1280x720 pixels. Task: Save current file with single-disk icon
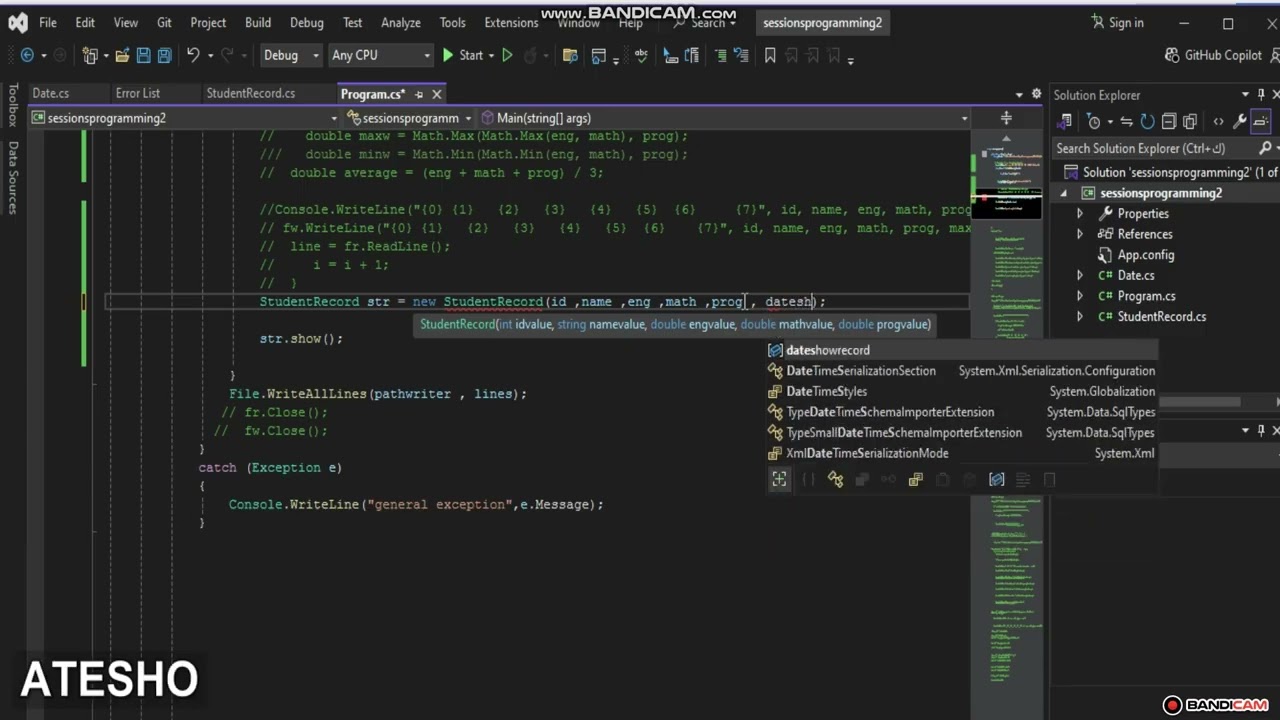click(143, 56)
